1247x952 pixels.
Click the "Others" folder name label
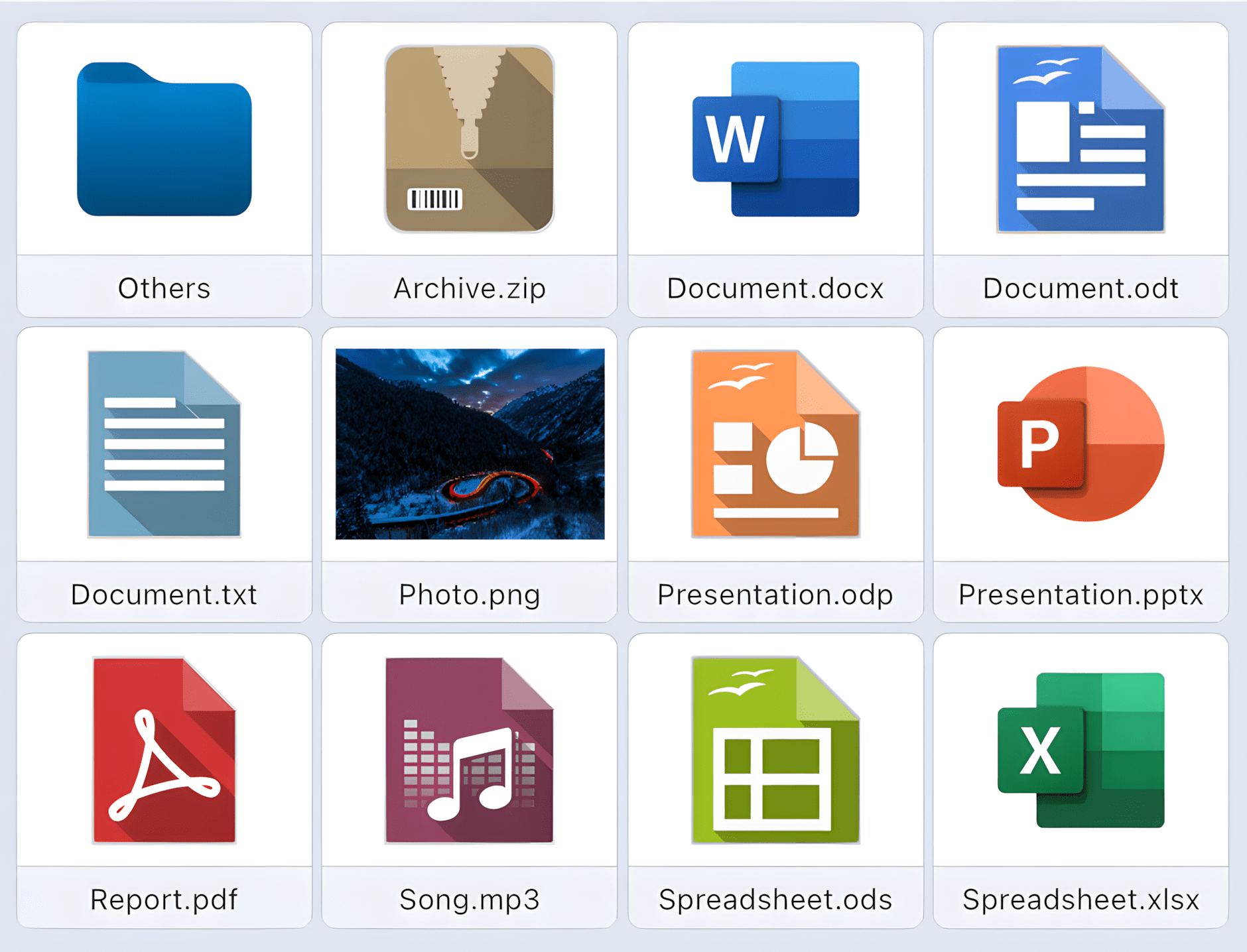point(164,288)
